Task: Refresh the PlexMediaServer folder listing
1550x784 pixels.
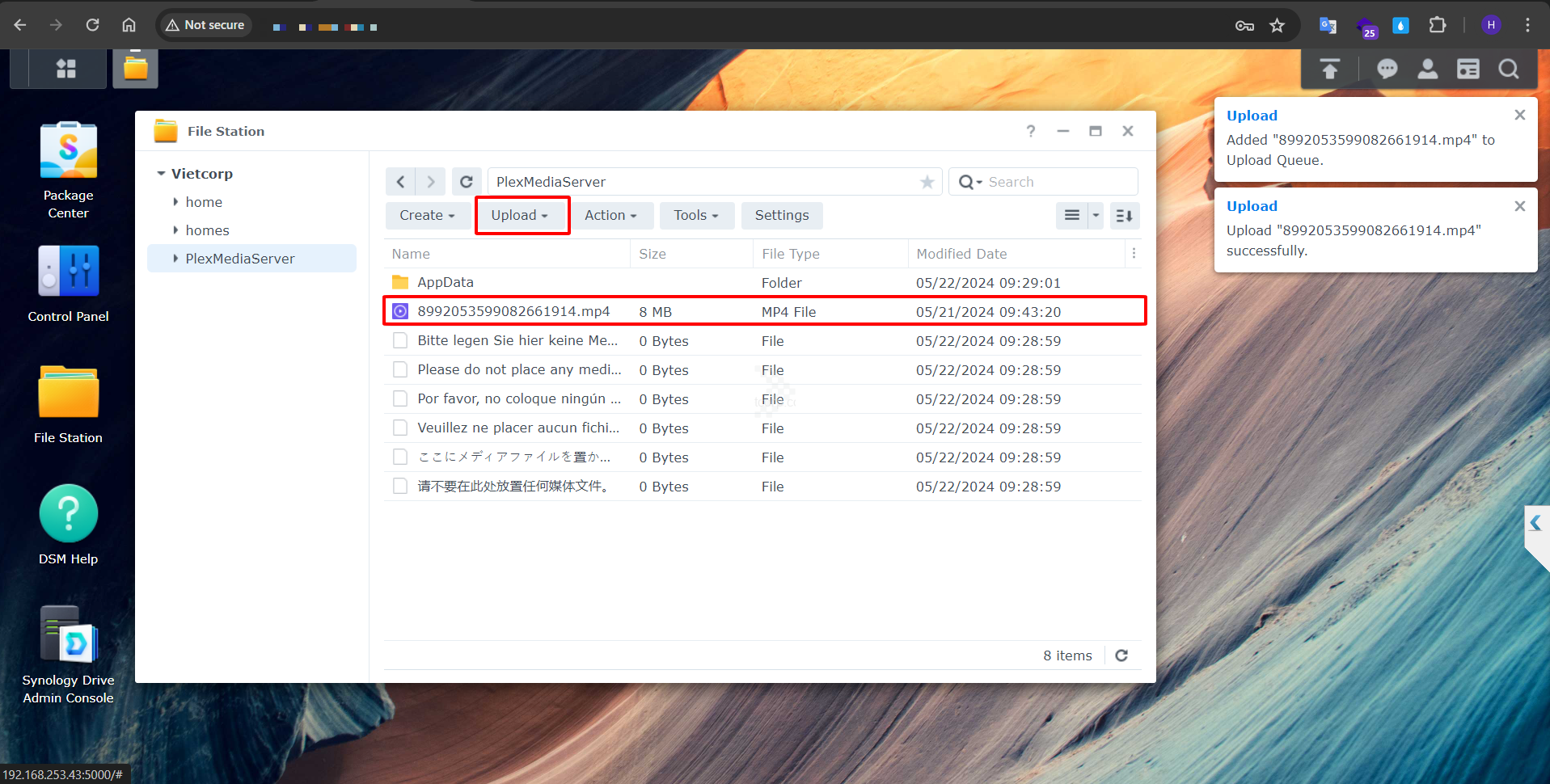Action: [467, 182]
